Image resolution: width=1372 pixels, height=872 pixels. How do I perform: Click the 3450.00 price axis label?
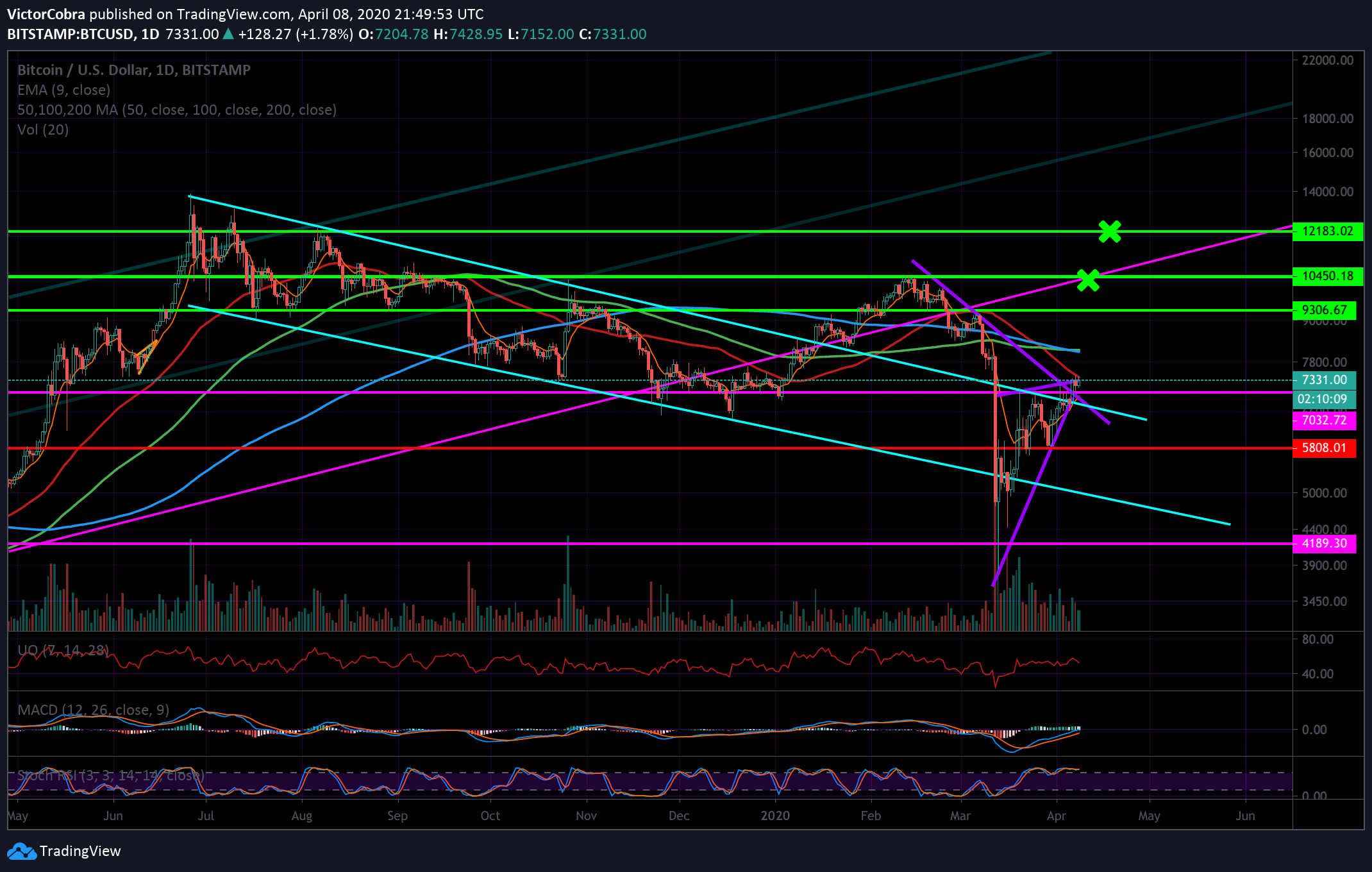pos(1325,601)
